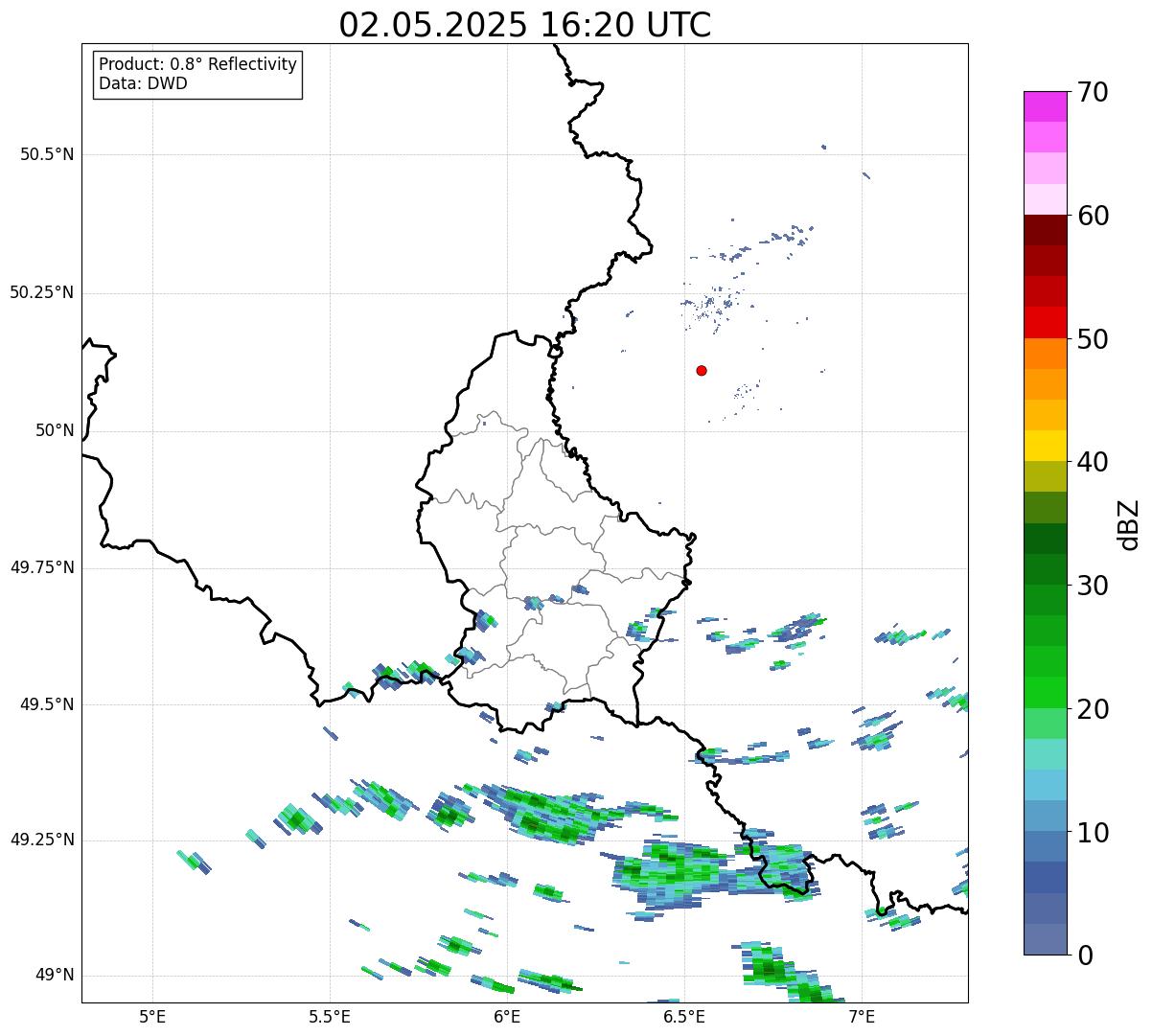Viewport: 1152px width, 1036px height.
Task: Click the title text 02.05.2025 16:20 UTC
Action: [525, 25]
